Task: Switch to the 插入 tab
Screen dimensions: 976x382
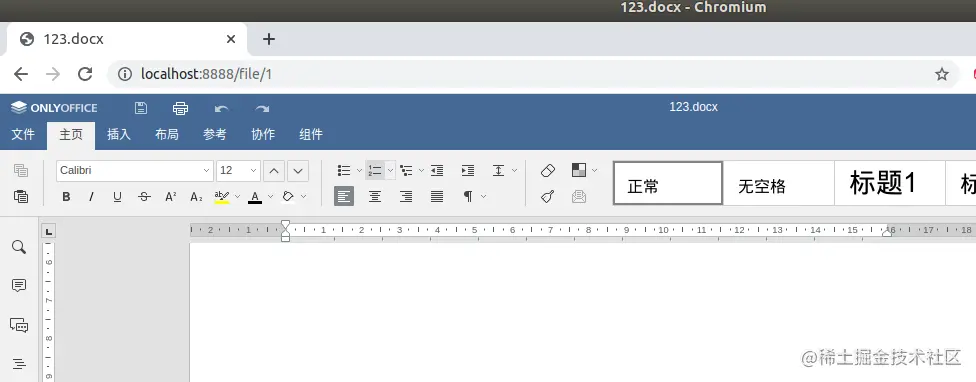Action: tap(119, 134)
